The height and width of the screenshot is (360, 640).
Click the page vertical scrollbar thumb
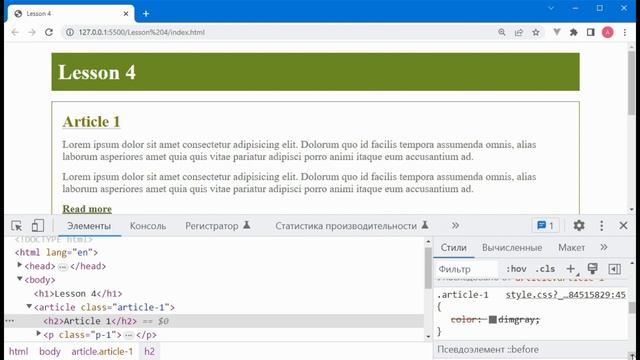point(631,83)
